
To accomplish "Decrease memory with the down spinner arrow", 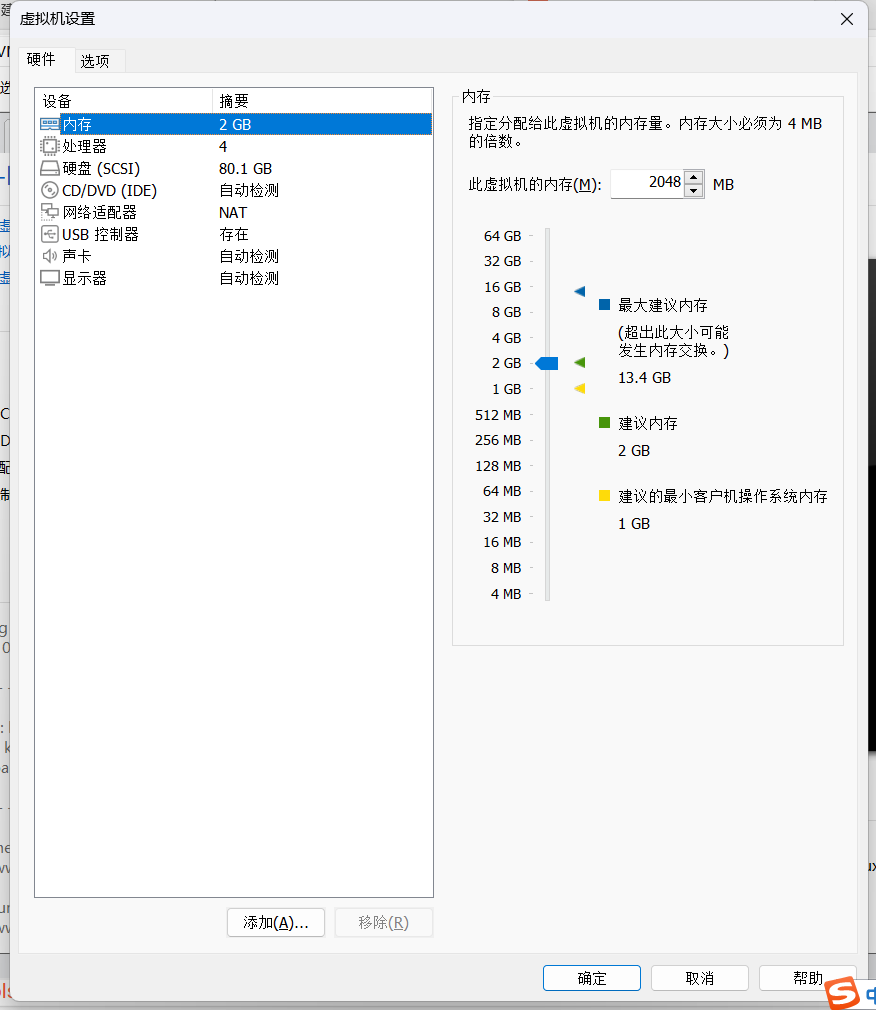I will 694,190.
